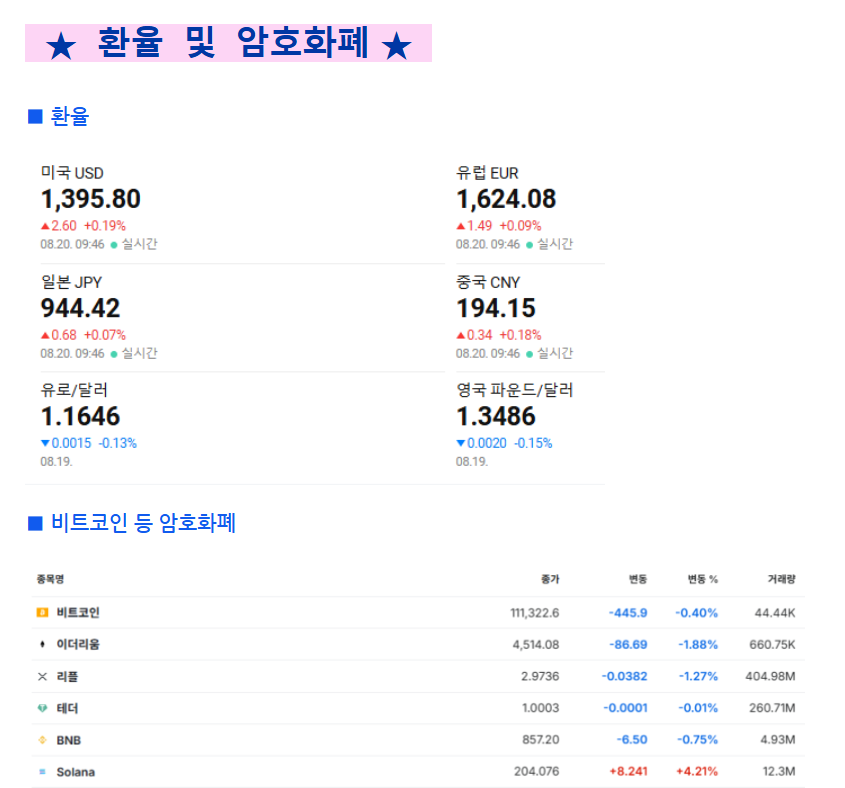Click the Solana icon

[42, 772]
